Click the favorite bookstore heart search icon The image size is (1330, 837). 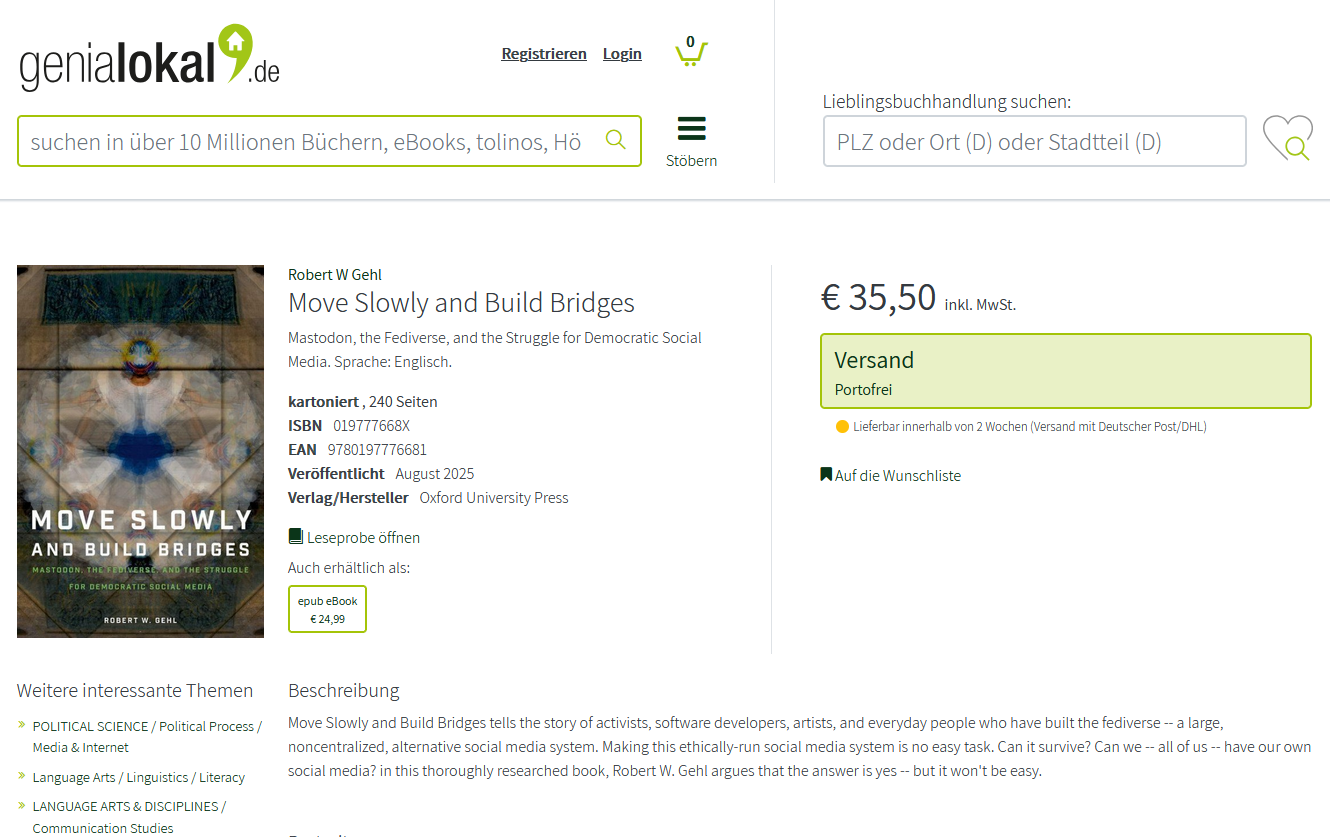[1287, 139]
